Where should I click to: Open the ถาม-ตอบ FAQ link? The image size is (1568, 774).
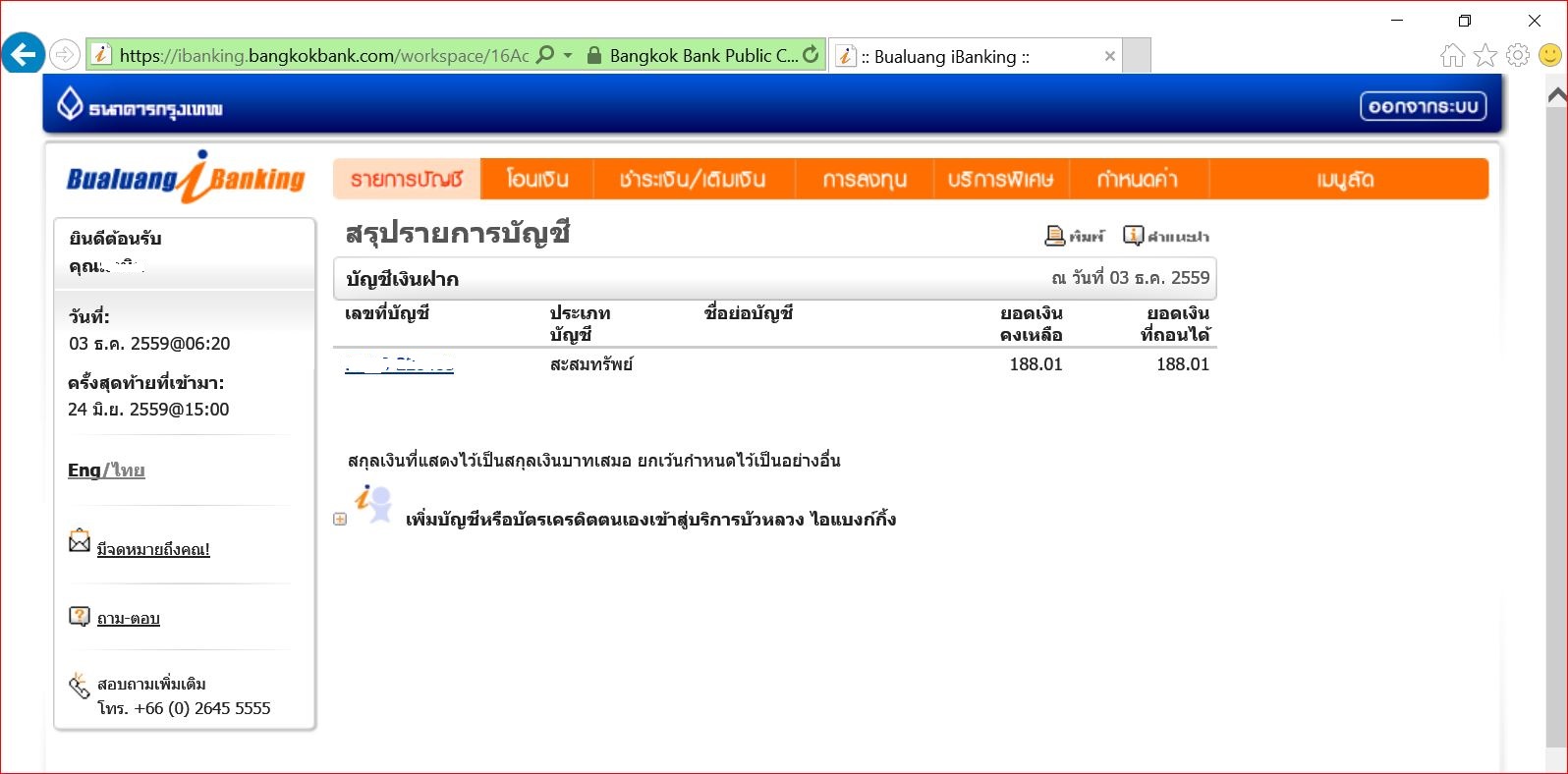click(x=128, y=618)
